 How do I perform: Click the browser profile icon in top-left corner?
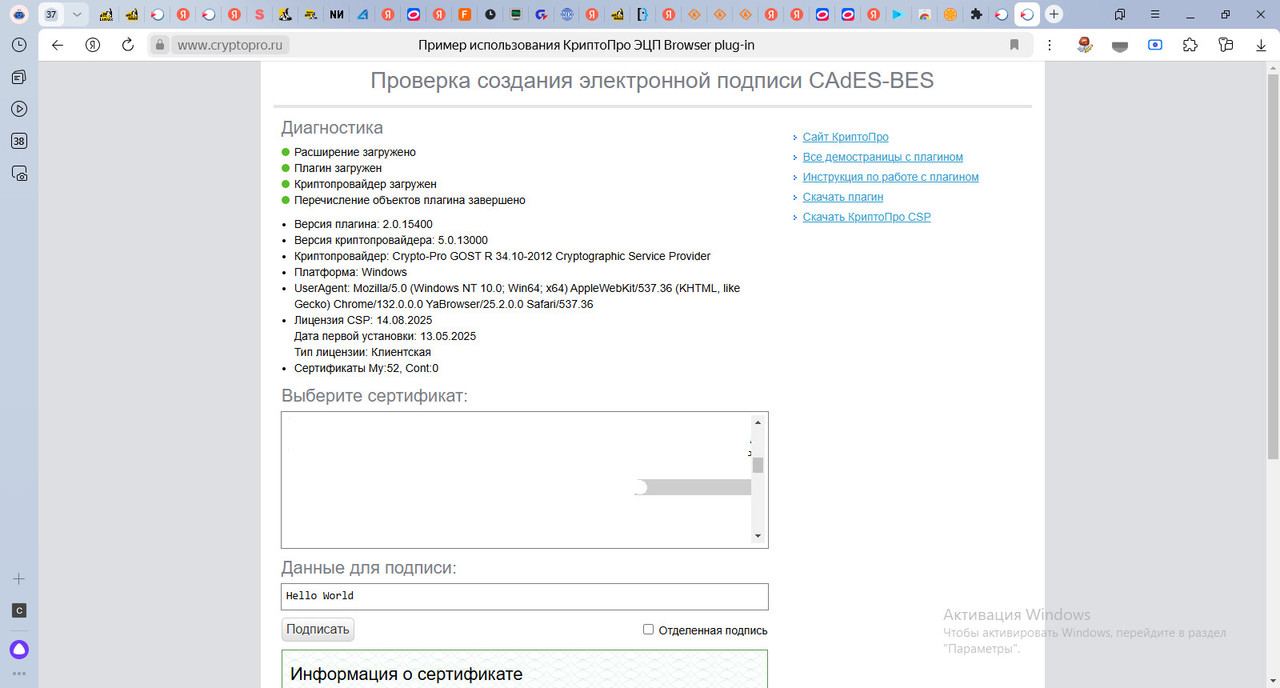pyautogui.click(x=18, y=14)
